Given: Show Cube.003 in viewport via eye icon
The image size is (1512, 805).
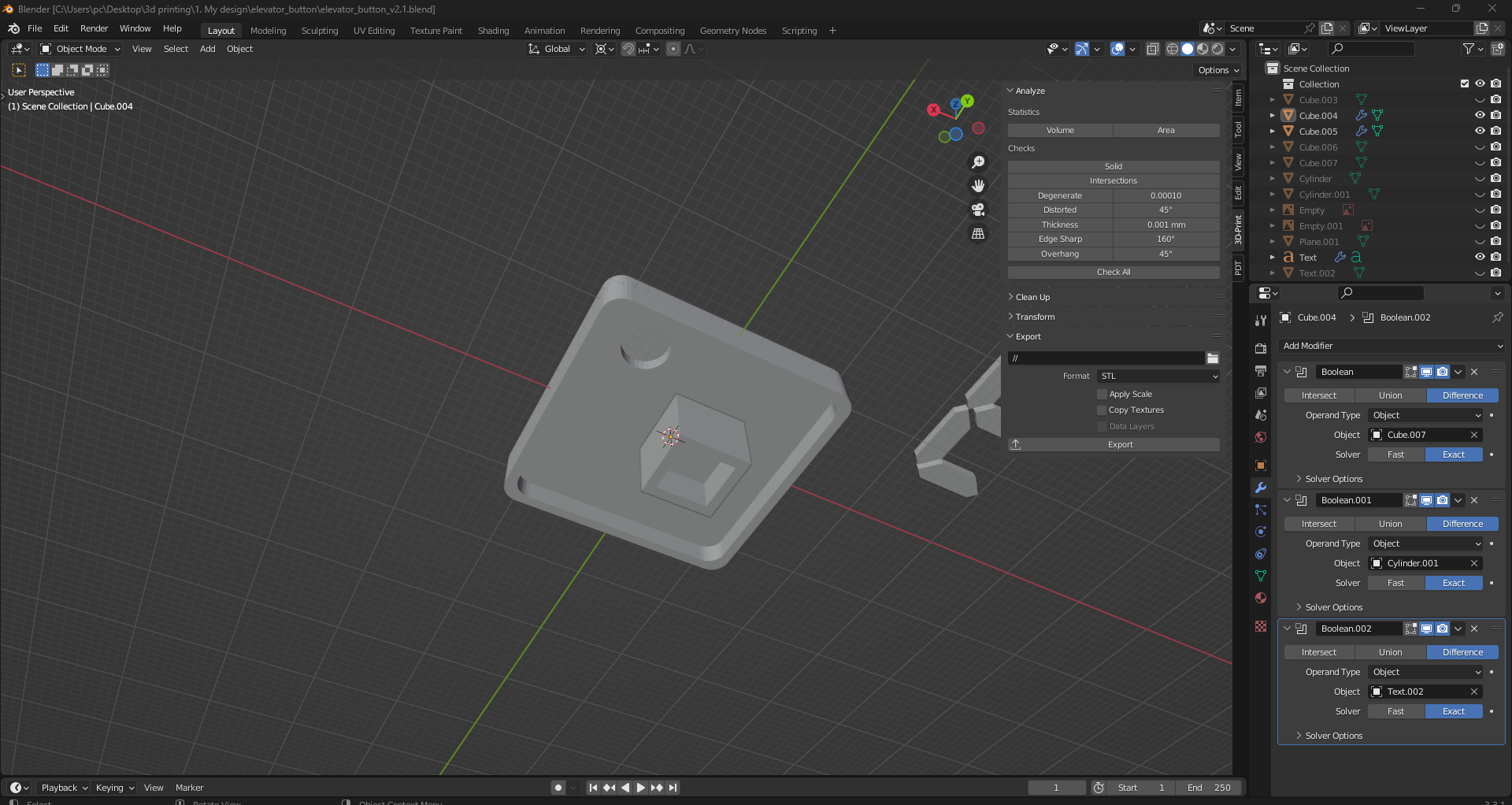Looking at the screenshot, I should pos(1480,99).
